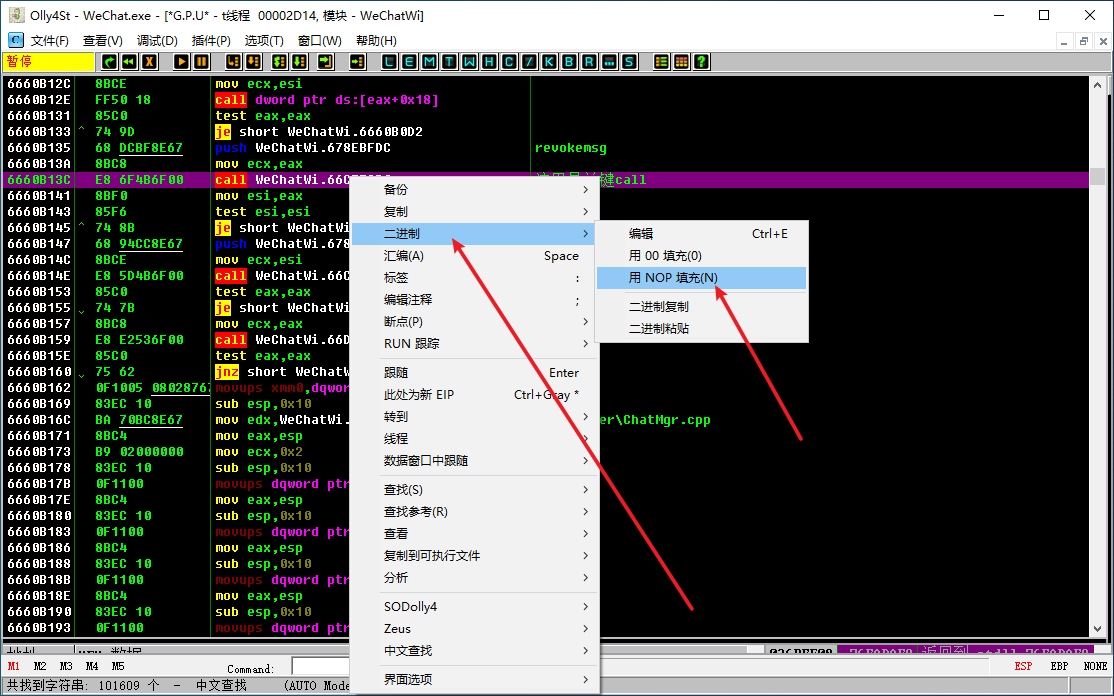1114x696 pixels.
Task: Focus the Command input box
Action: click(320, 666)
